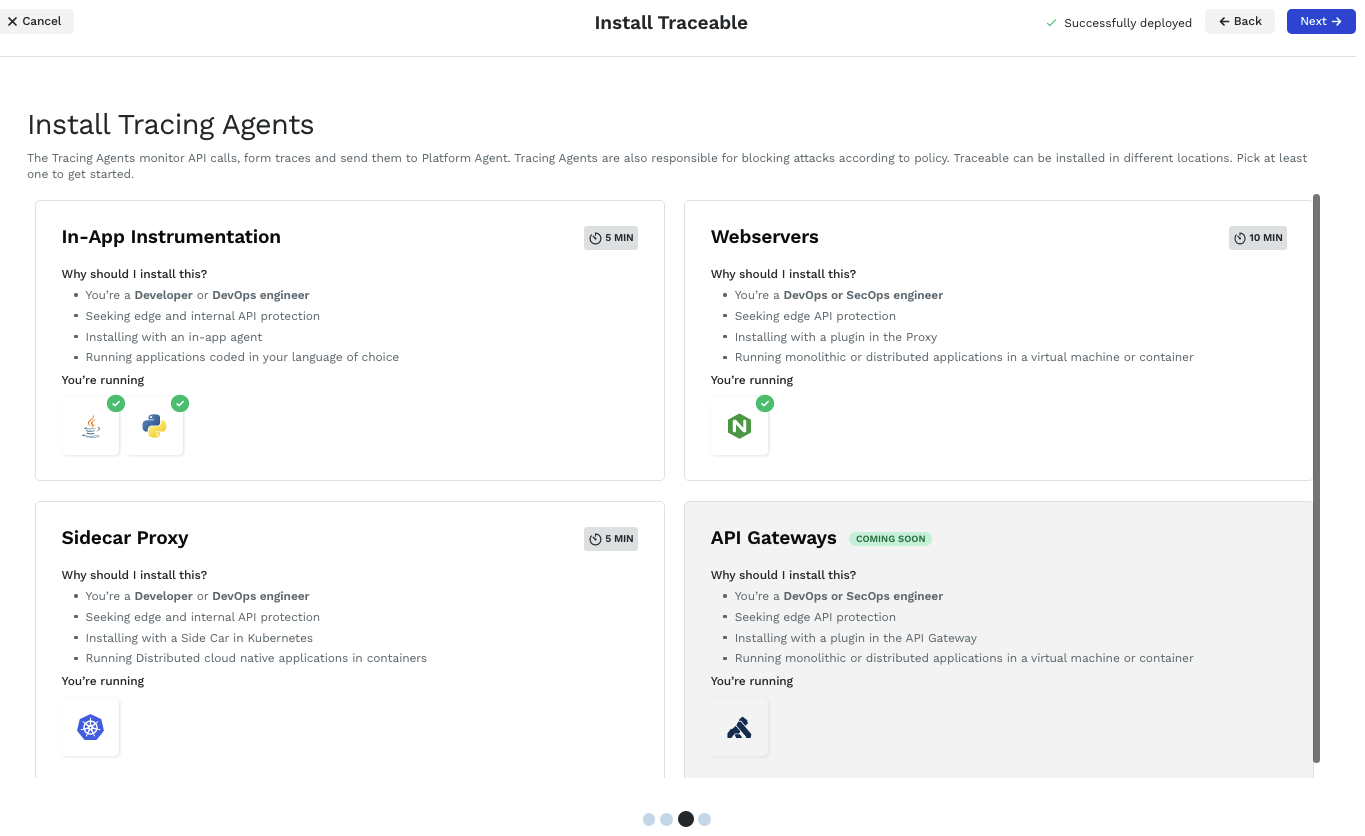Screen dimensions: 1365x836
Task: Toggle the green checkmark on NGINX
Action: click(765, 403)
